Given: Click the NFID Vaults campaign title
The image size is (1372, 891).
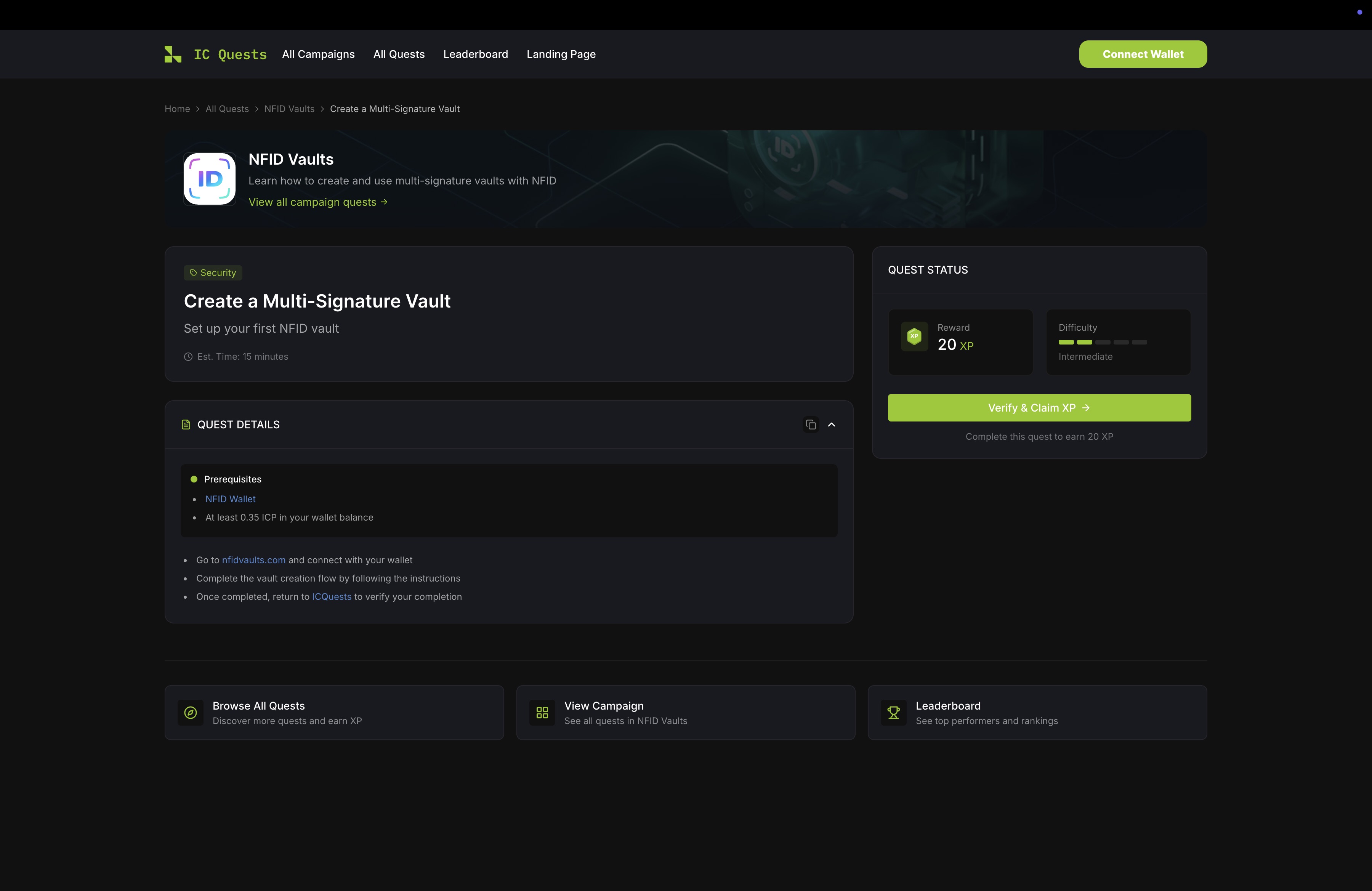Looking at the screenshot, I should coord(291,159).
